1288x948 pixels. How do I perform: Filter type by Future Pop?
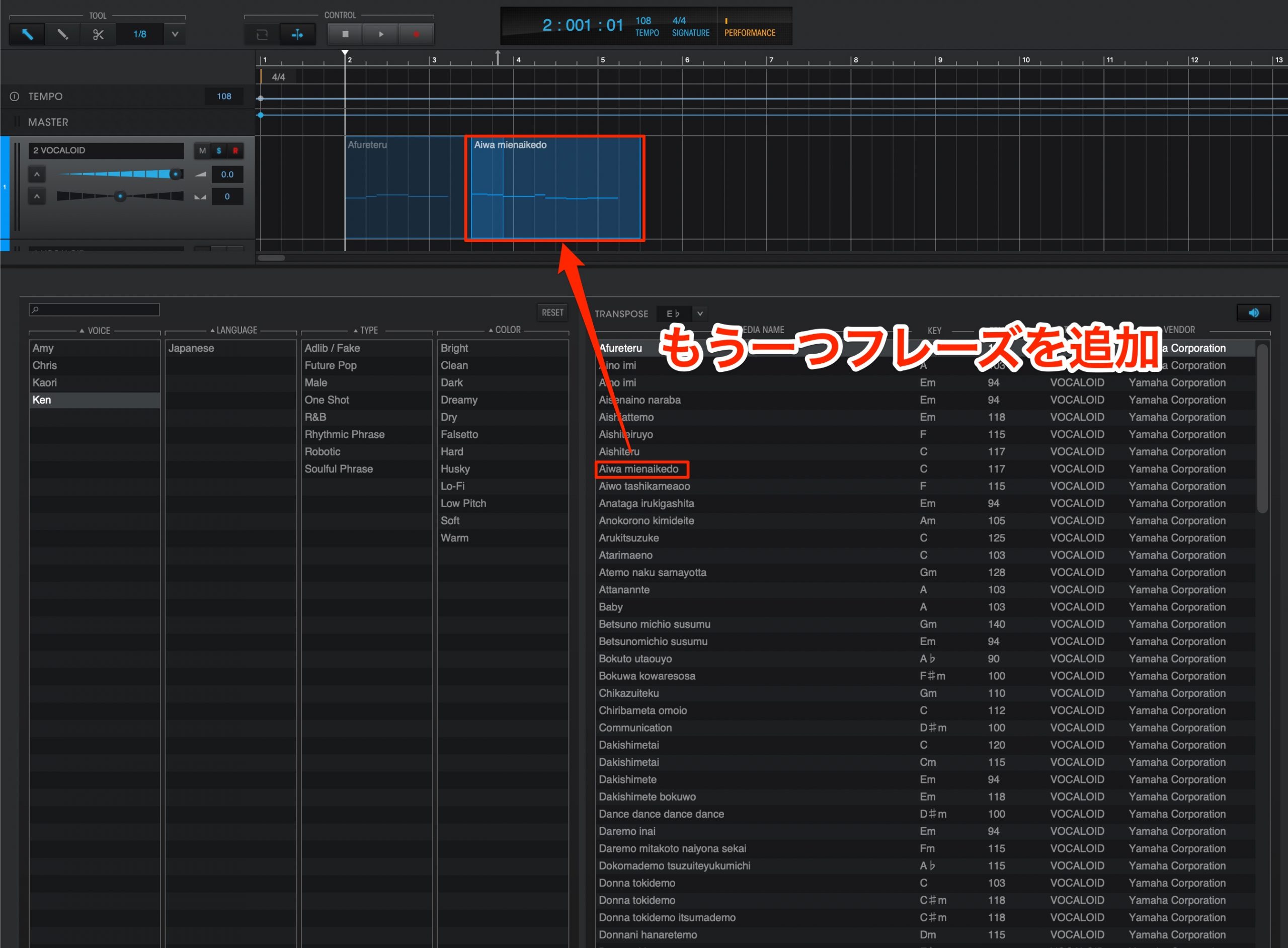[x=367, y=365]
